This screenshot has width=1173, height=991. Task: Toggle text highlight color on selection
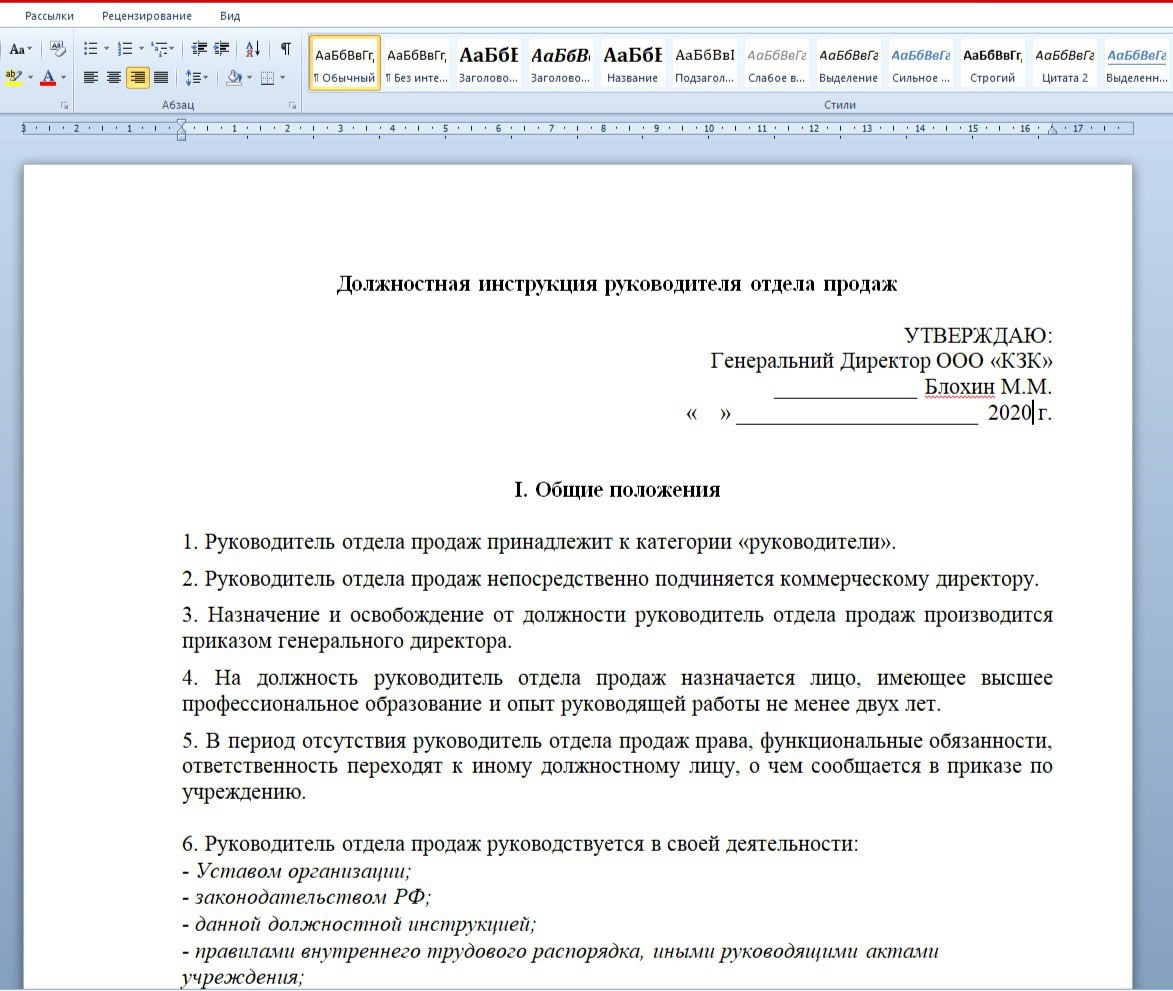click(13, 77)
